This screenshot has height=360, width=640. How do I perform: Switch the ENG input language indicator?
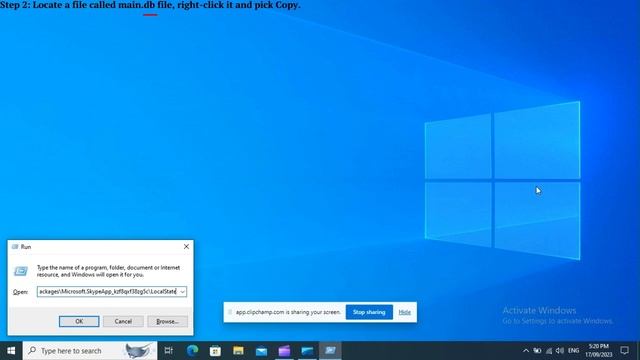573,351
